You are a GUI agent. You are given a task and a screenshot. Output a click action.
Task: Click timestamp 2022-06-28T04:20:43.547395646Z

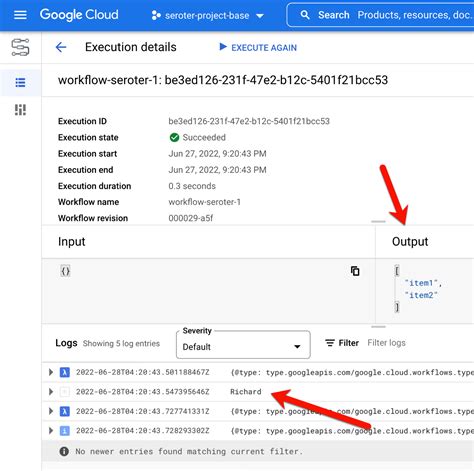143,392
